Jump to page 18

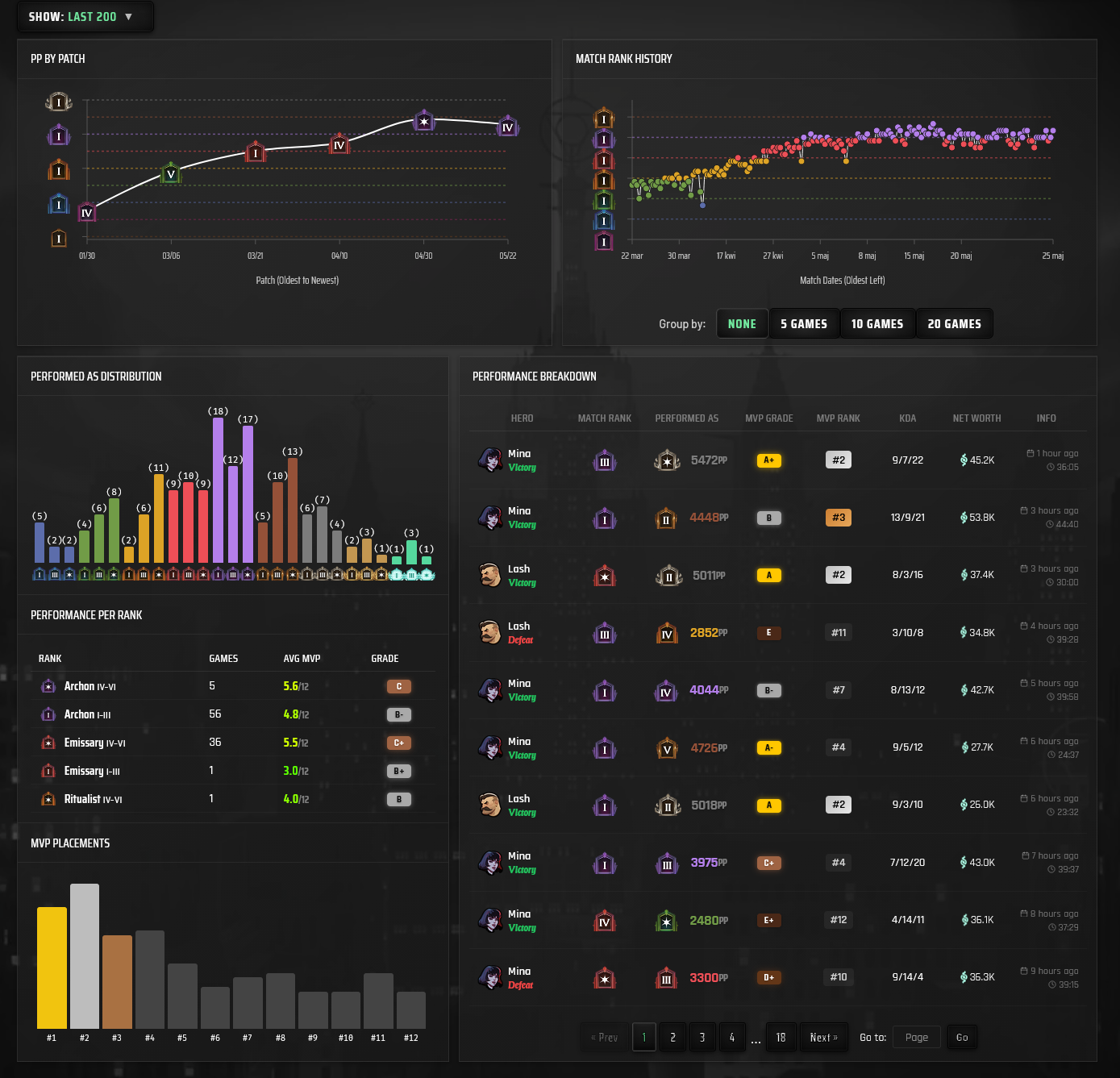[781, 1037]
